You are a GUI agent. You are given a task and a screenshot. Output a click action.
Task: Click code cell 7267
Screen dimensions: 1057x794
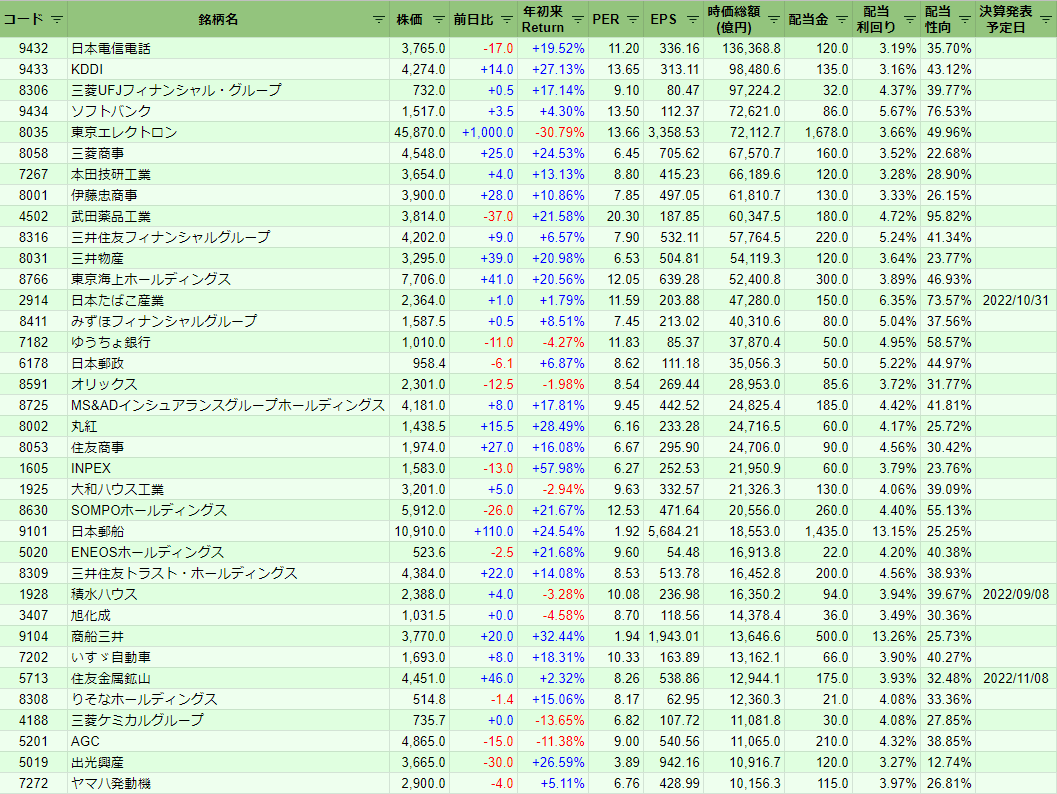point(34,175)
